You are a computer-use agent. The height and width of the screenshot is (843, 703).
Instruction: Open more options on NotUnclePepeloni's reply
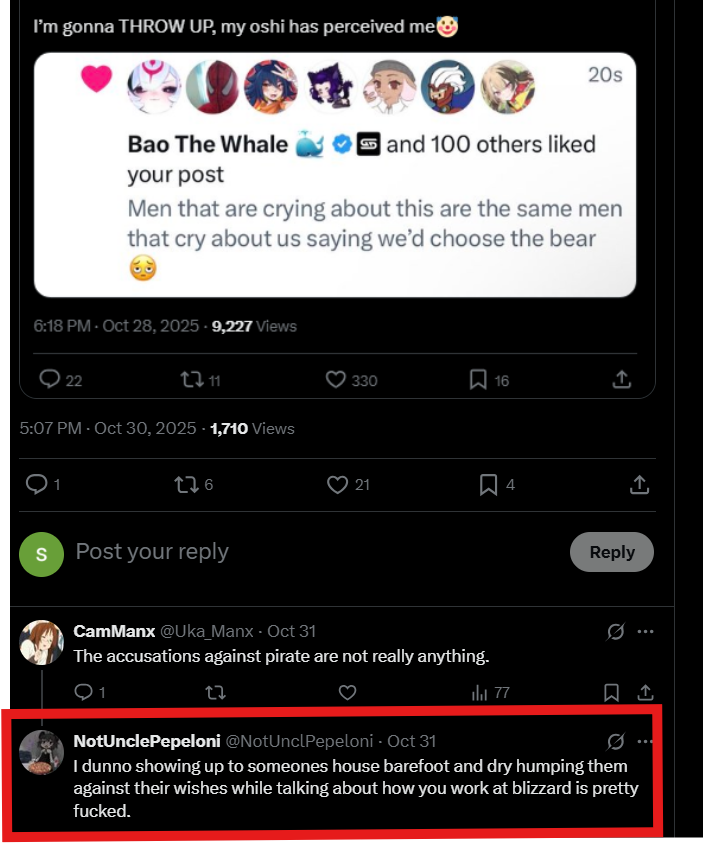(646, 741)
